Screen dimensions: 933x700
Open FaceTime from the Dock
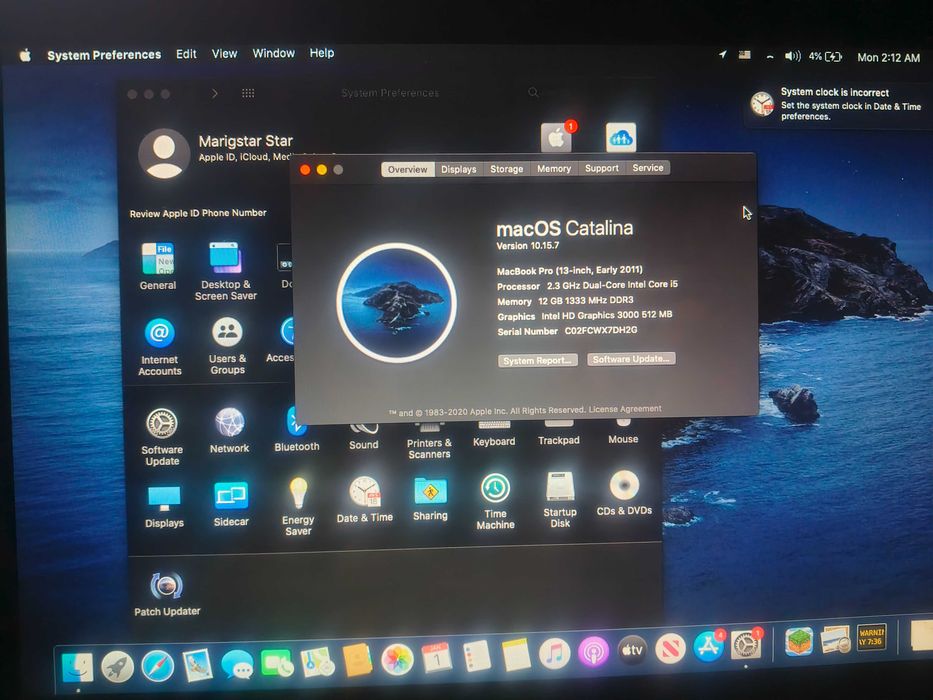[x=277, y=662]
